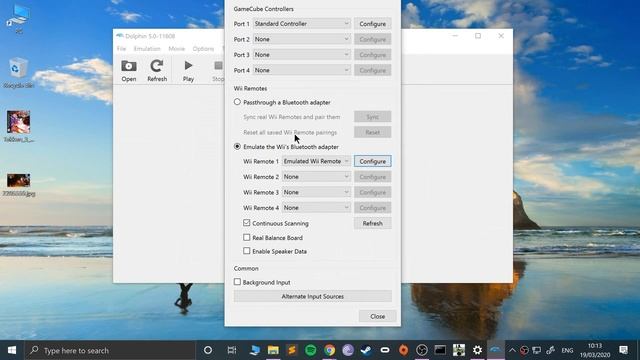Open the Port 2 controller dropdown
The width and height of the screenshot is (640, 360).
pos(302,39)
